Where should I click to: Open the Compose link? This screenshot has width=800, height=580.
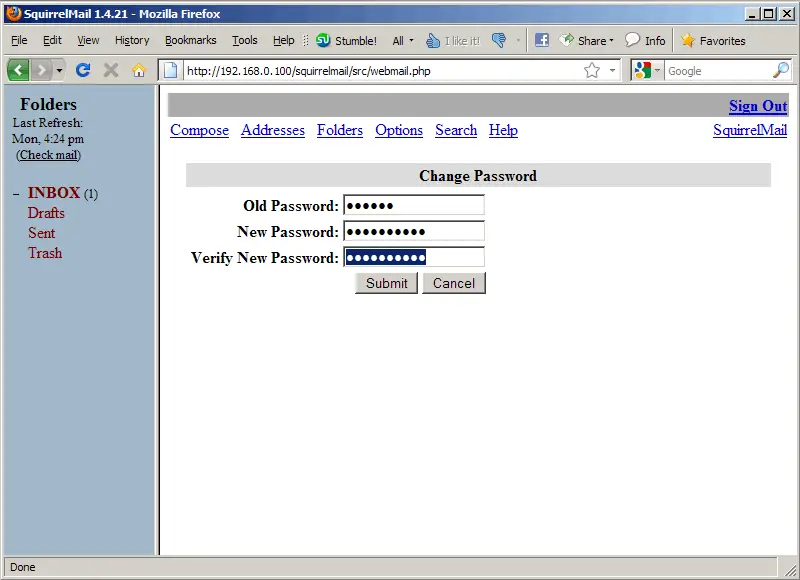coord(199,130)
